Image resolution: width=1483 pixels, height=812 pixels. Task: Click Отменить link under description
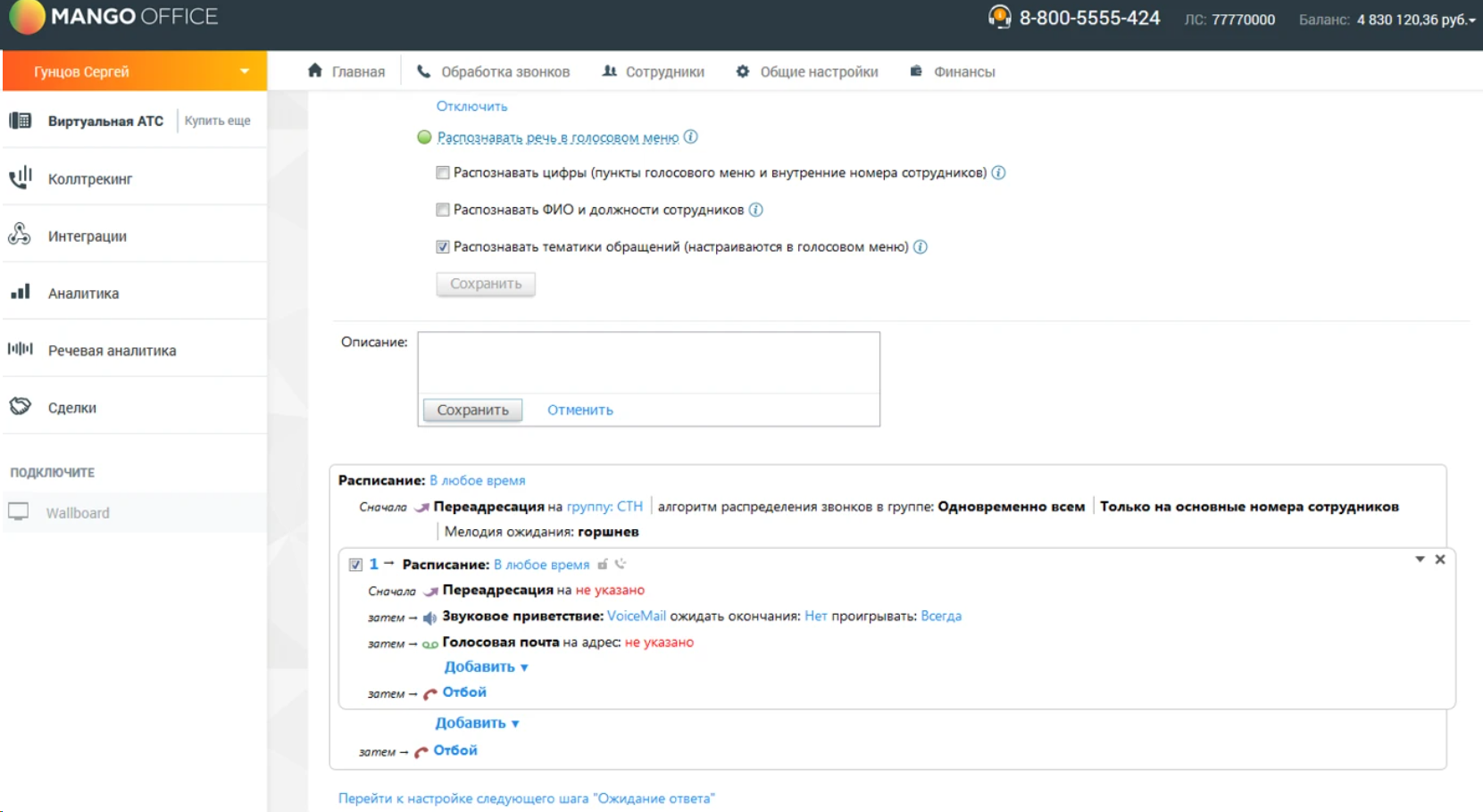pos(580,410)
